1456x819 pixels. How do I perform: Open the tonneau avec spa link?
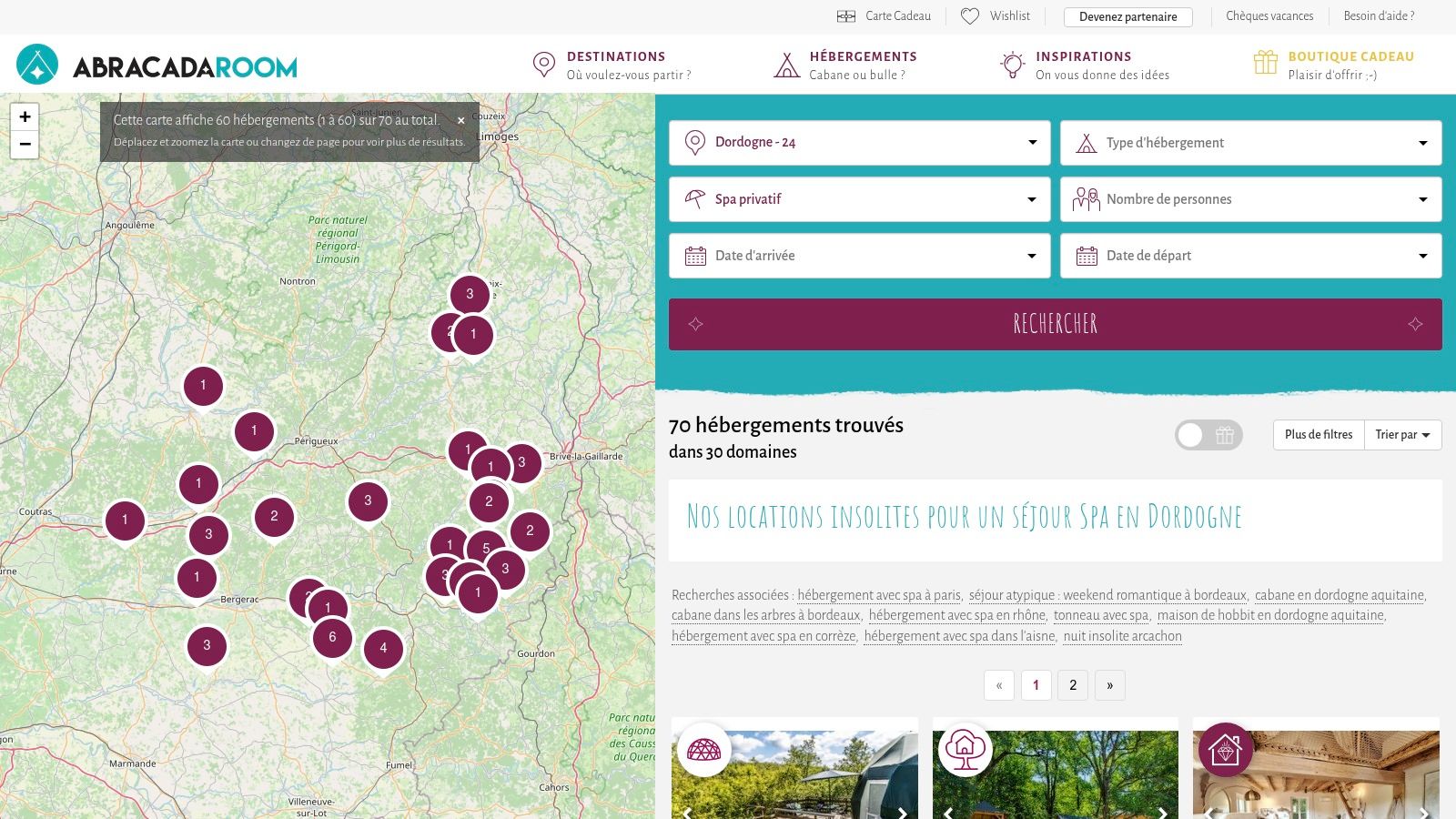click(1101, 615)
